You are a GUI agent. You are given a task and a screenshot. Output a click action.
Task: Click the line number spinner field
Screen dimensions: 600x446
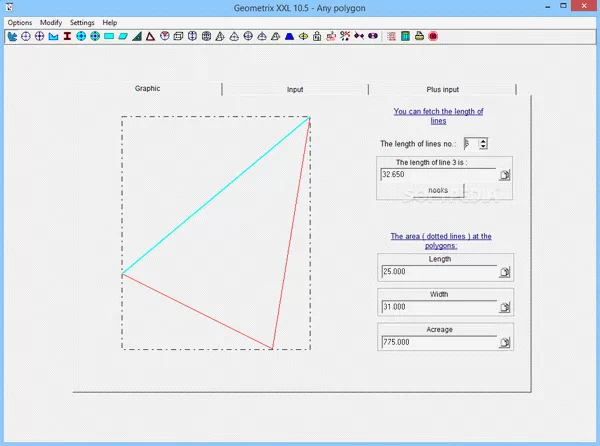pyautogui.click(x=471, y=144)
